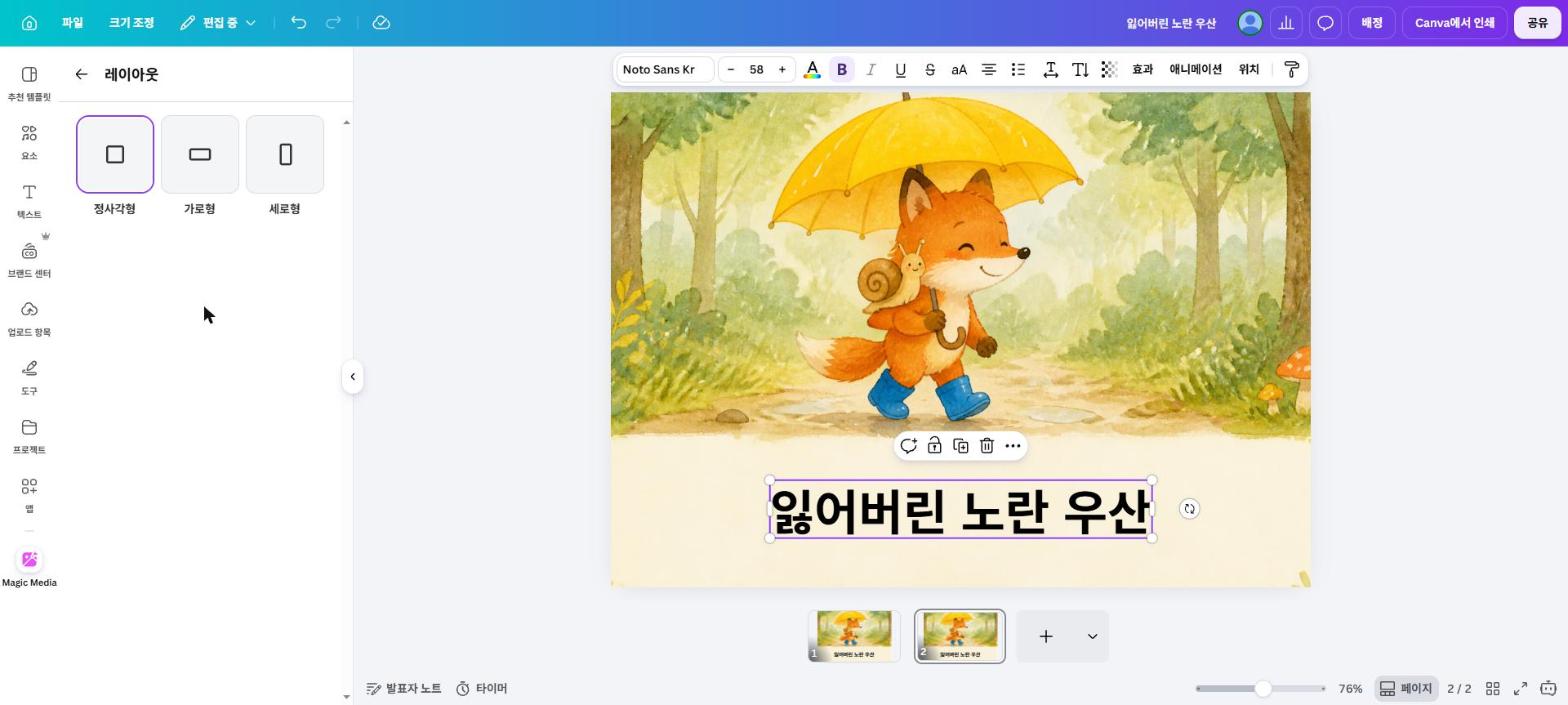The width and height of the screenshot is (1568, 705).
Task: Open 애니메이션 options
Action: coord(1196,69)
